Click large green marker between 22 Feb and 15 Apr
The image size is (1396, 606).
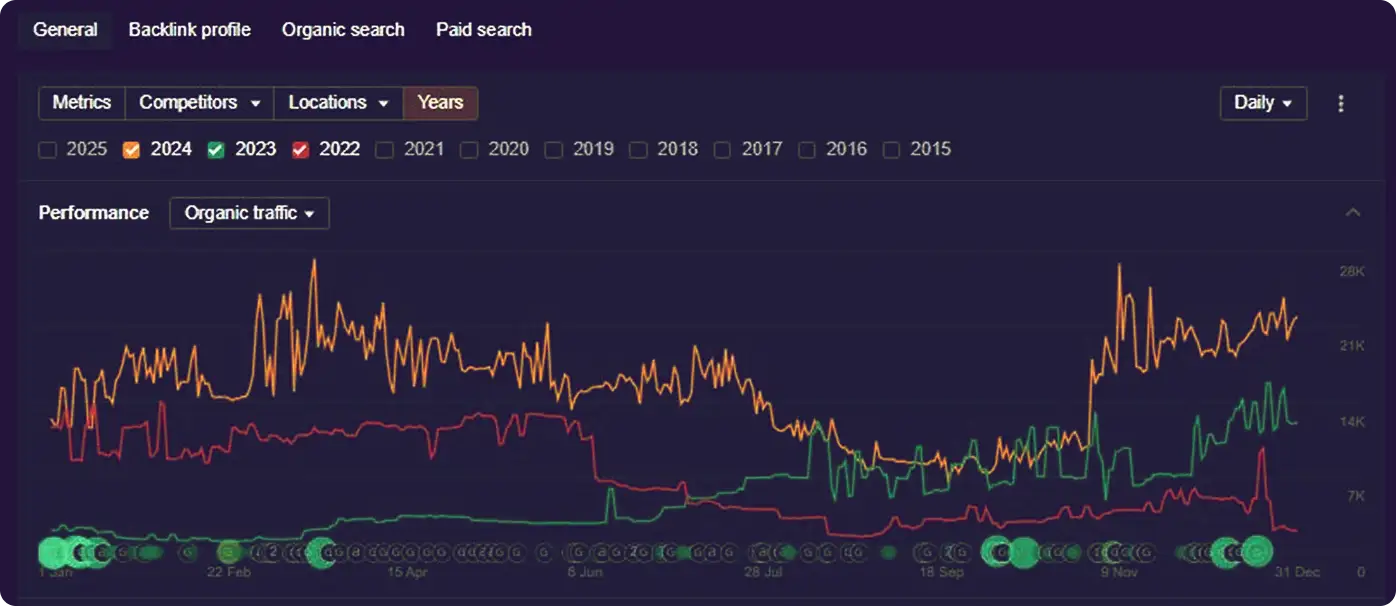pyautogui.click(x=321, y=551)
